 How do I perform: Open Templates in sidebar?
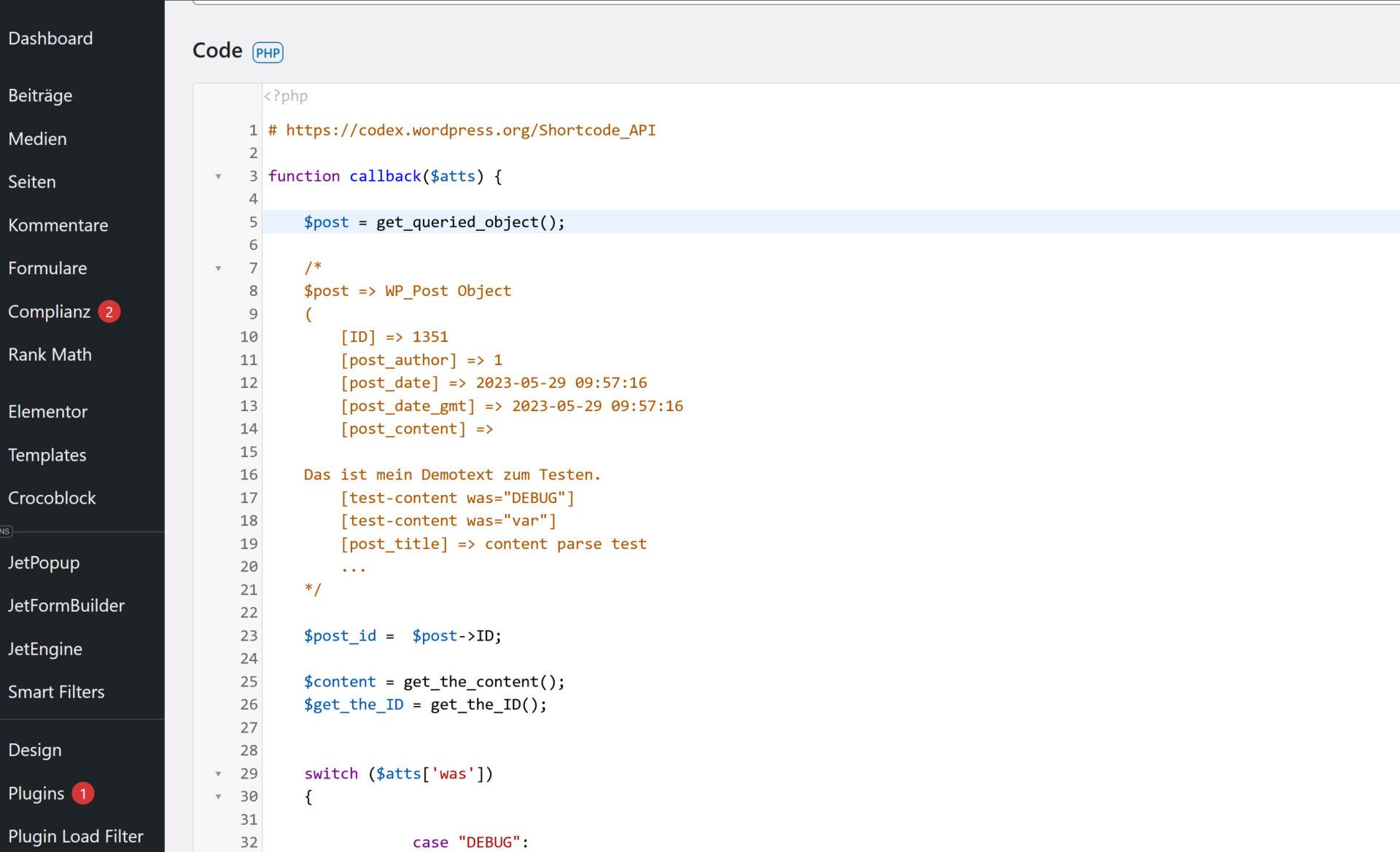(x=47, y=455)
